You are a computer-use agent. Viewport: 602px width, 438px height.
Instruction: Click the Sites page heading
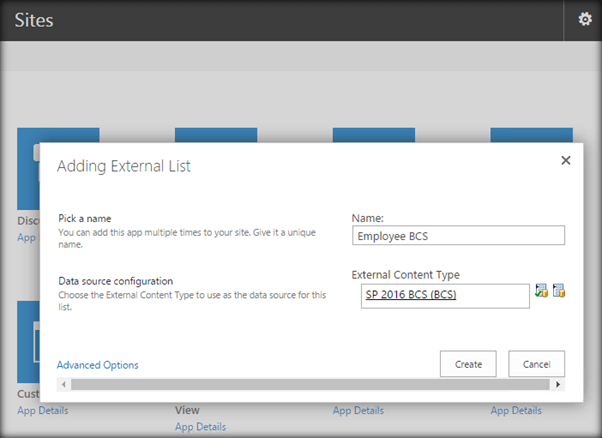click(34, 19)
